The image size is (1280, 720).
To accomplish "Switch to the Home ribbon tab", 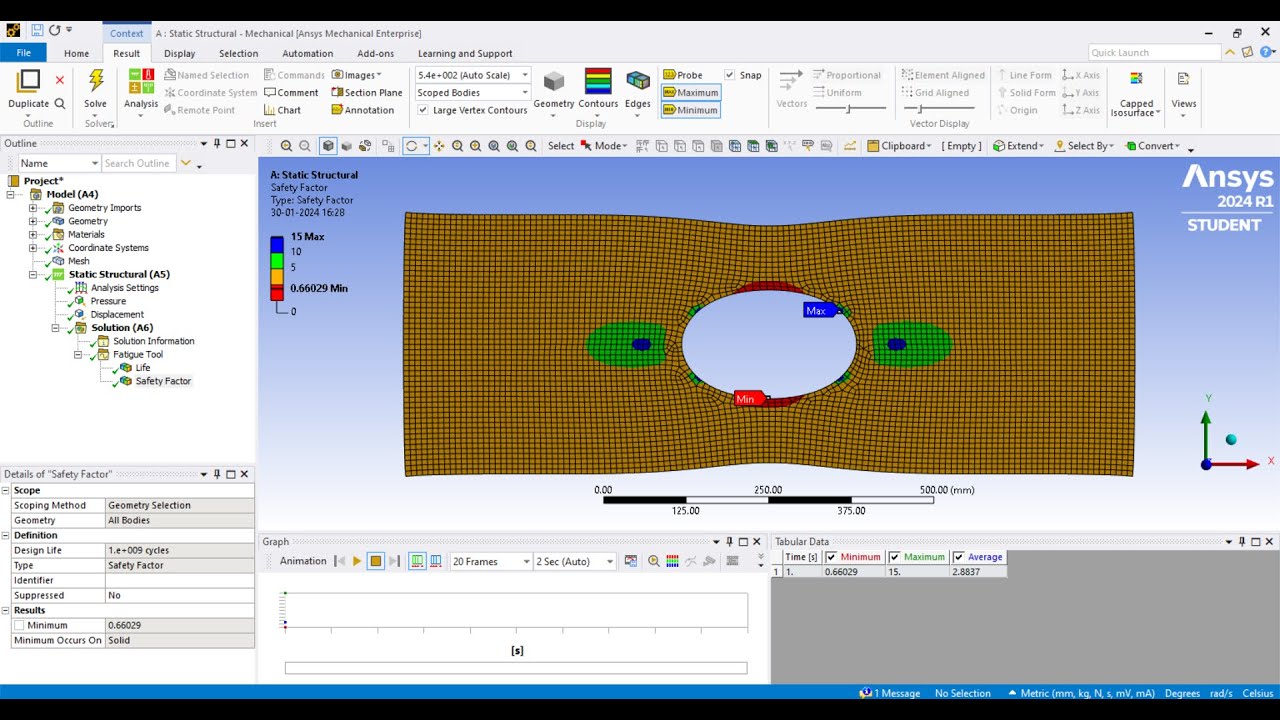I will [76, 53].
